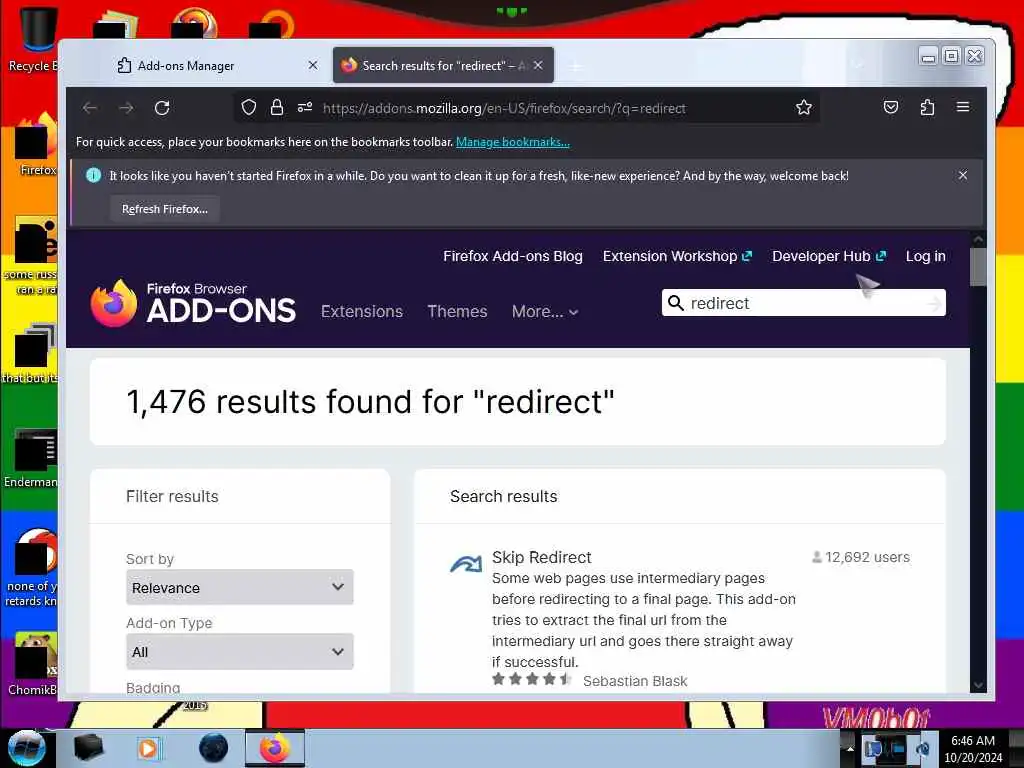Click the magnifier icon in add-ons search box
This screenshot has width=1024, height=768.
tap(676, 303)
